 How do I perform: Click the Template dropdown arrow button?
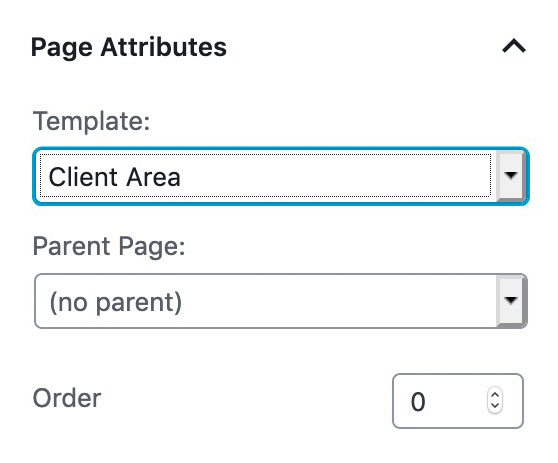tap(511, 175)
